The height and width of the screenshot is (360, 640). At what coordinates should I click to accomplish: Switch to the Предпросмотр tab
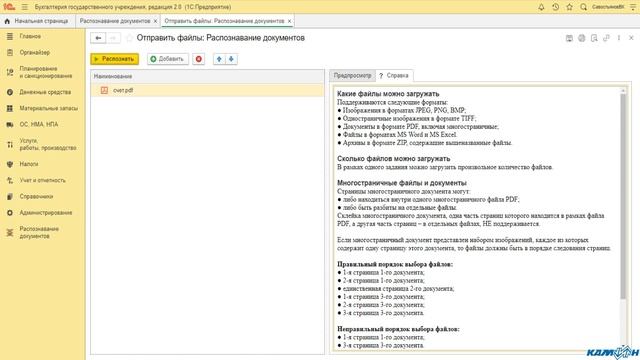(x=352, y=76)
